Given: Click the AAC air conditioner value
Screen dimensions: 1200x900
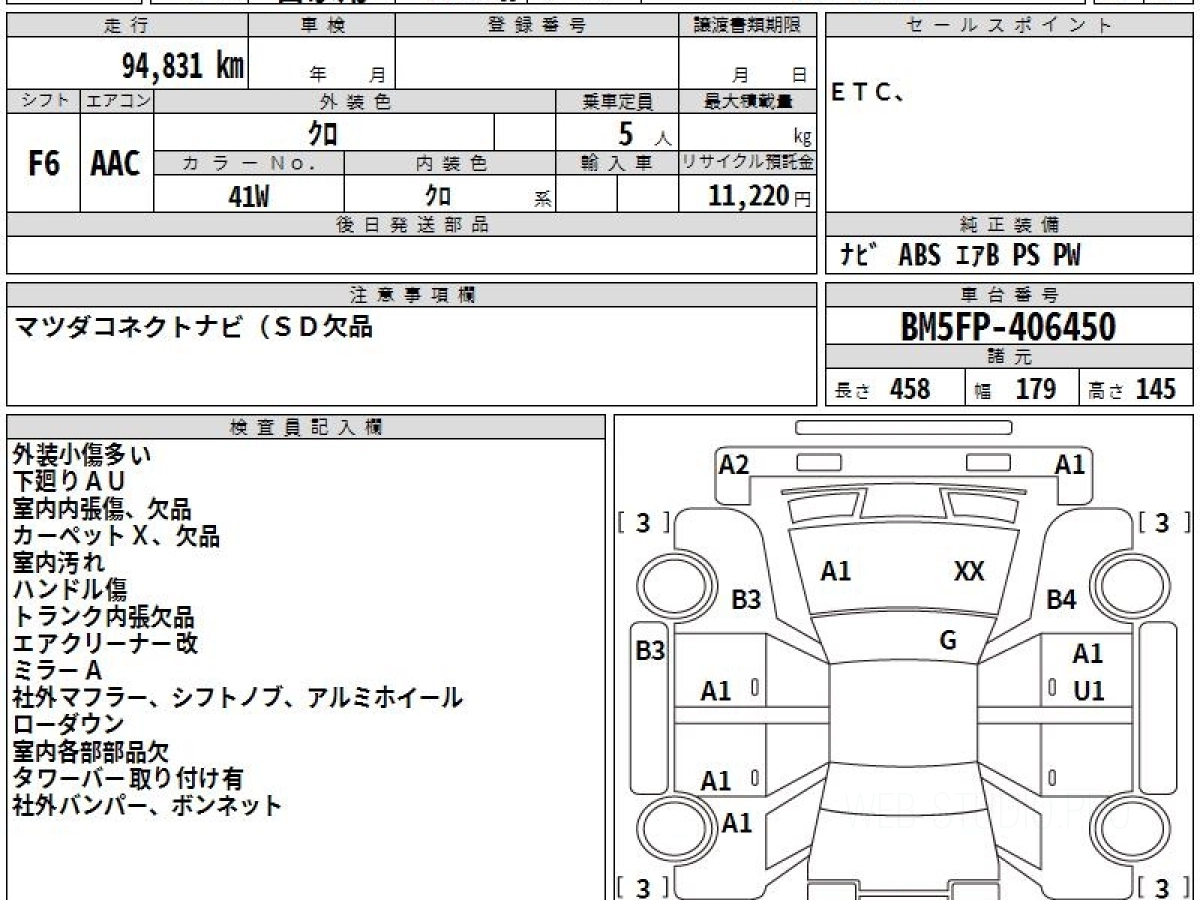Looking at the screenshot, I should (116, 164).
